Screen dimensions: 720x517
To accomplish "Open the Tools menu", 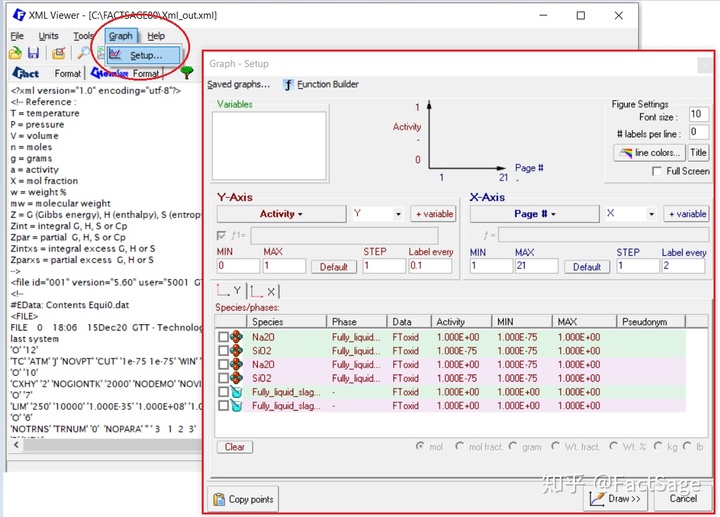I will (x=83, y=36).
